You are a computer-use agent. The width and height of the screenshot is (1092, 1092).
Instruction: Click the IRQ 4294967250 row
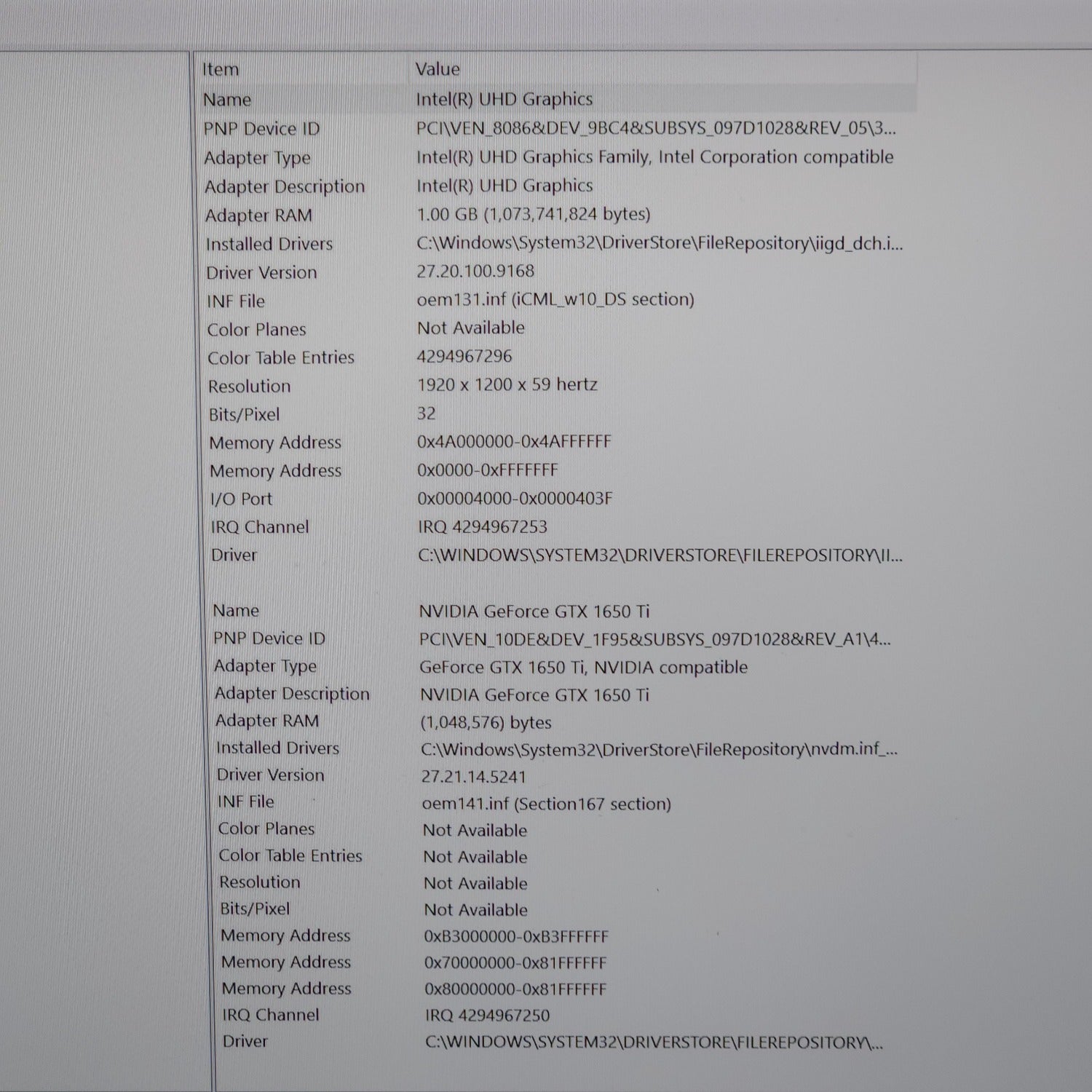(487, 1016)
